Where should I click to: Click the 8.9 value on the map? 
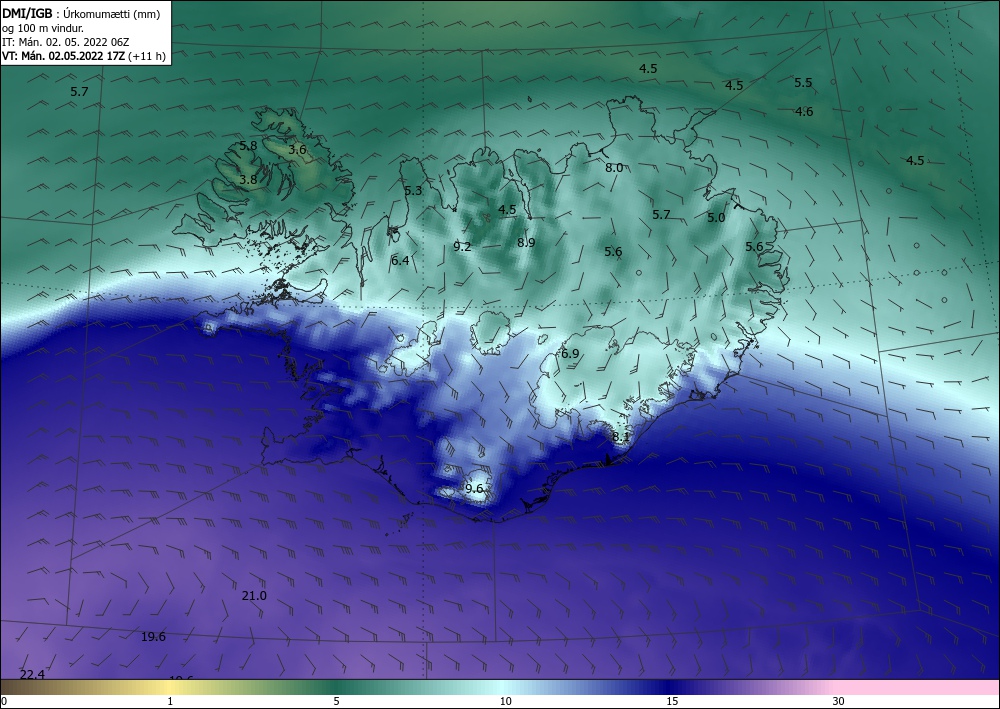pyautogui.click(x=526, y=242)
